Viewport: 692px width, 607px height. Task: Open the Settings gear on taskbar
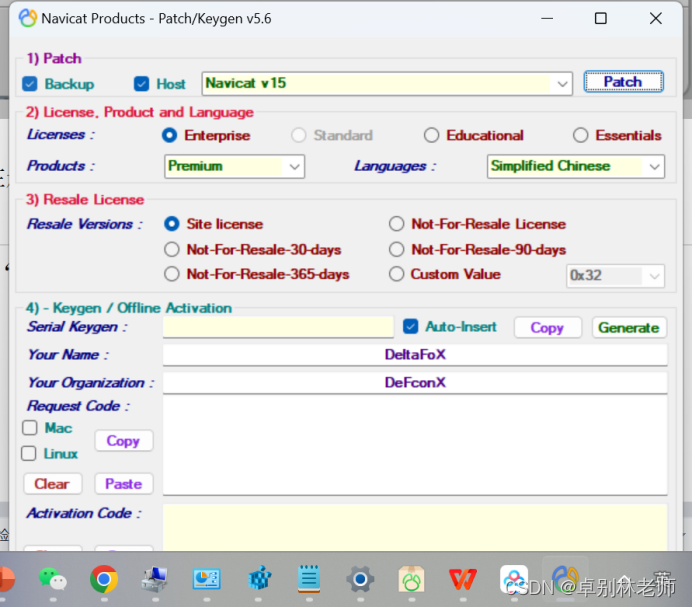[360, 579]
